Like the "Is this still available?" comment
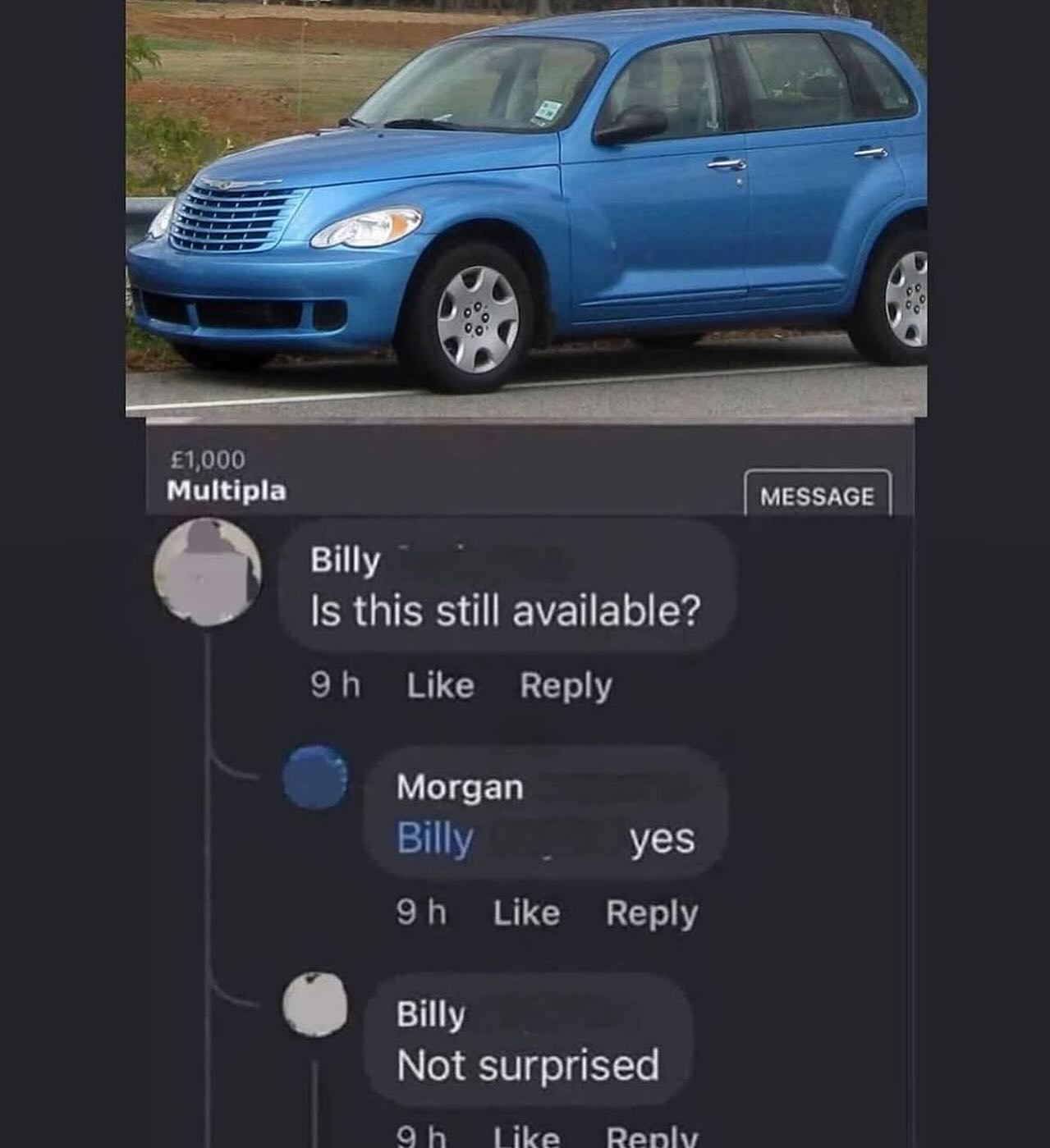Screen dimensions: 1050x1148 [441, 685]
